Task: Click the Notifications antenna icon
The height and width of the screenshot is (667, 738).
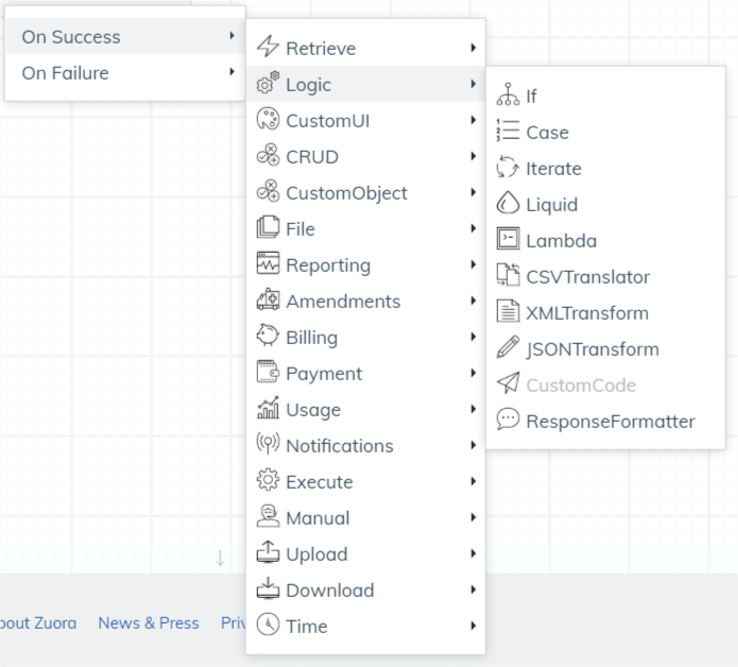Action: pos(268,443)
